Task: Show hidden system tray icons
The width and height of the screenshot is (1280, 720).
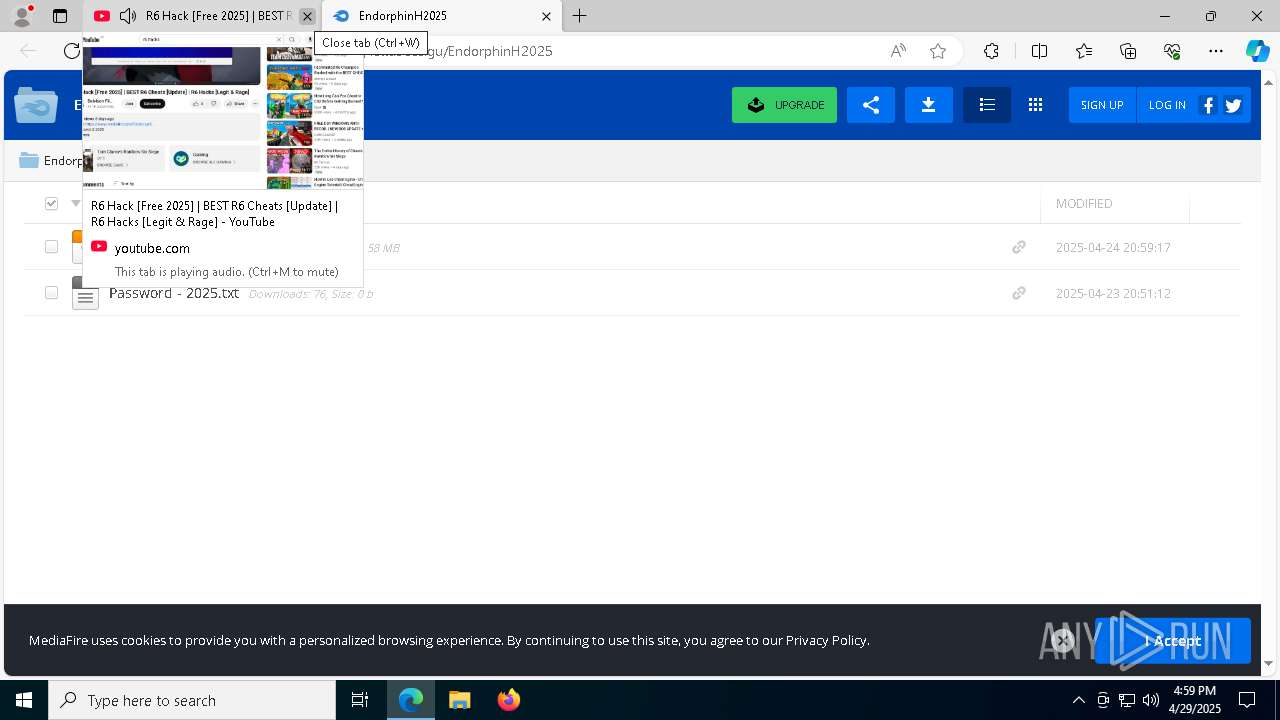Action: (1078, 700)
